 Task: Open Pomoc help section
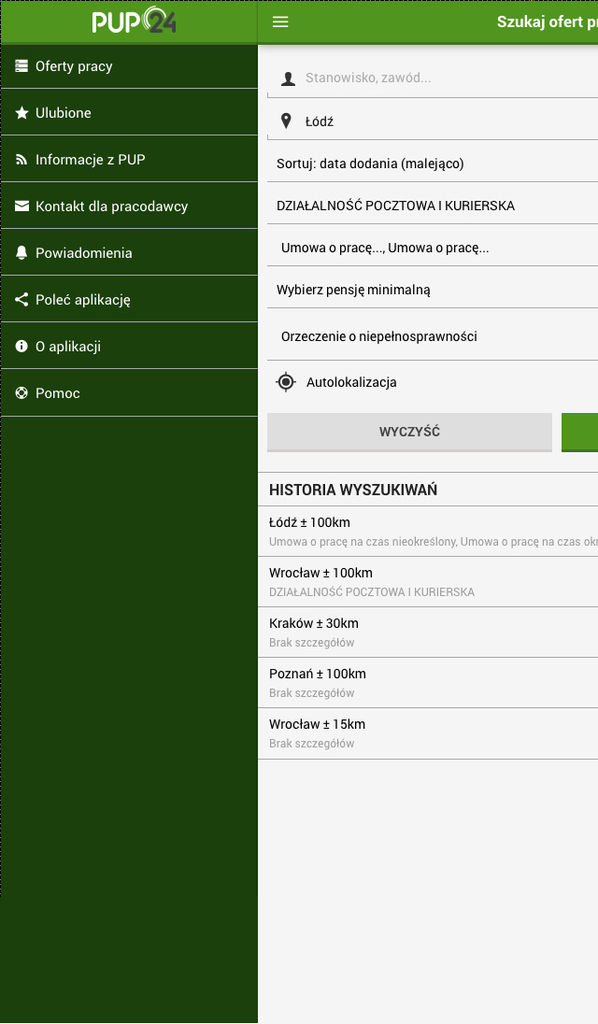tap(129, 393)
